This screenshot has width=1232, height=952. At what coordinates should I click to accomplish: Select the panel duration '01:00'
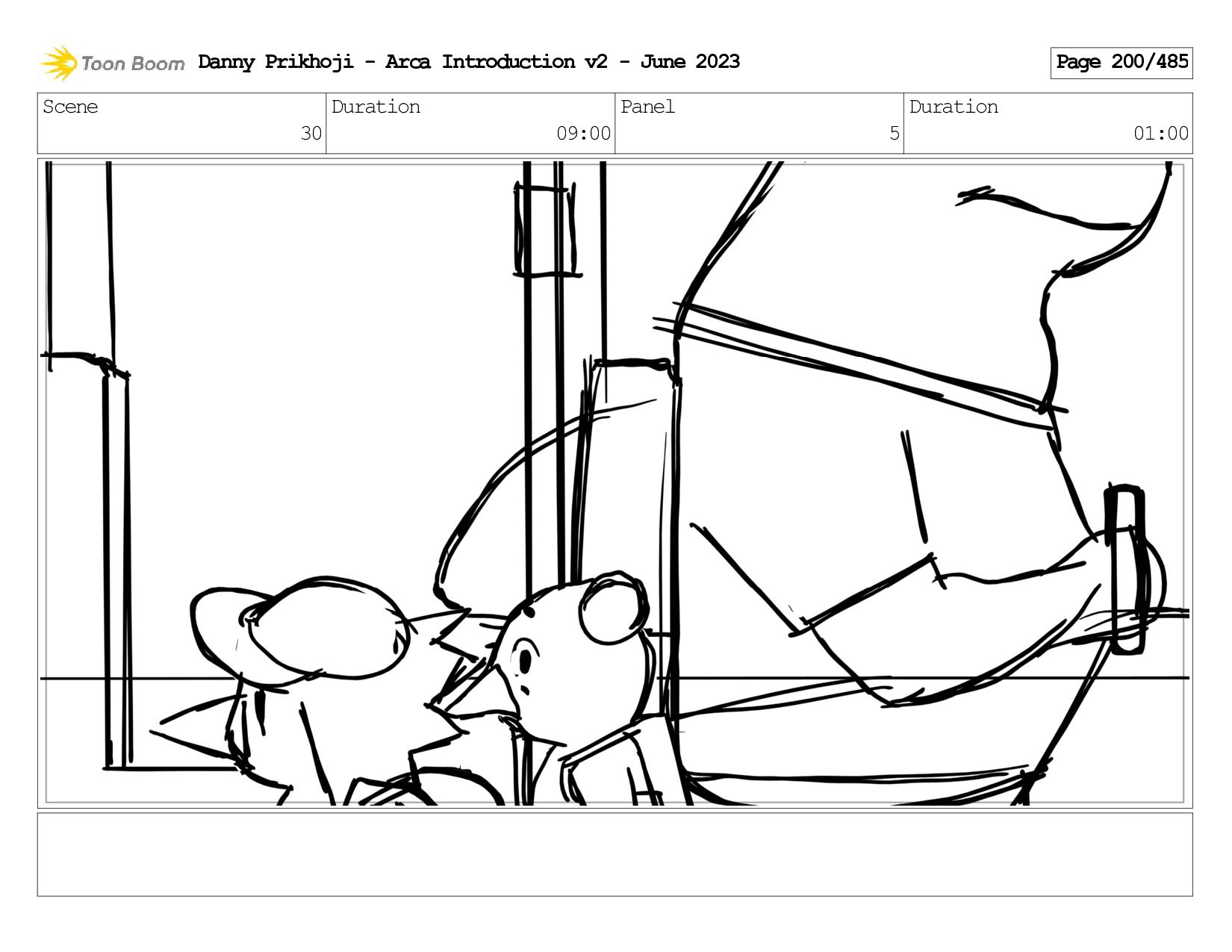pyautogui.click(x=1160, y=134)
